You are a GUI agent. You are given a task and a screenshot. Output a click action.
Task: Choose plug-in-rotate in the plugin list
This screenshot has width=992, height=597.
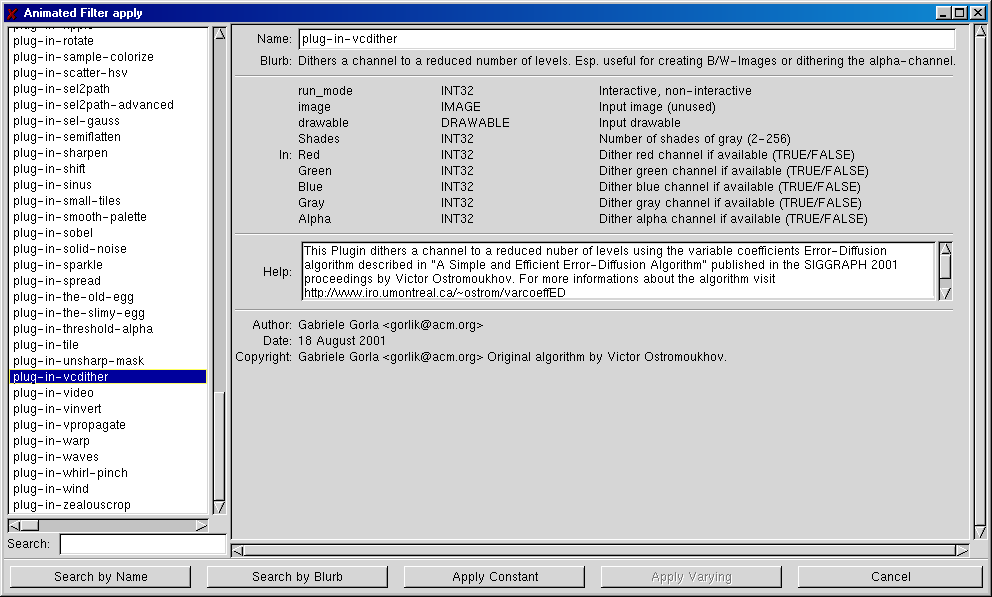[x=54, y=41]
